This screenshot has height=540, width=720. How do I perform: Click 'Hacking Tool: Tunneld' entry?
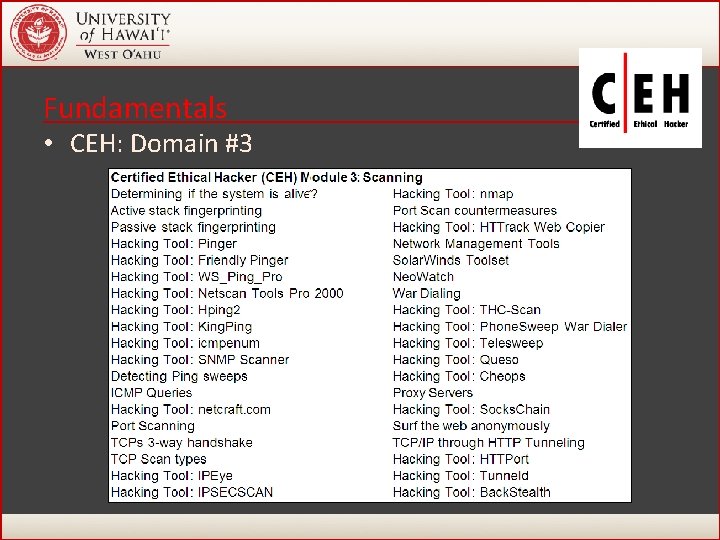pyautogui.click(x=461, y=476)
